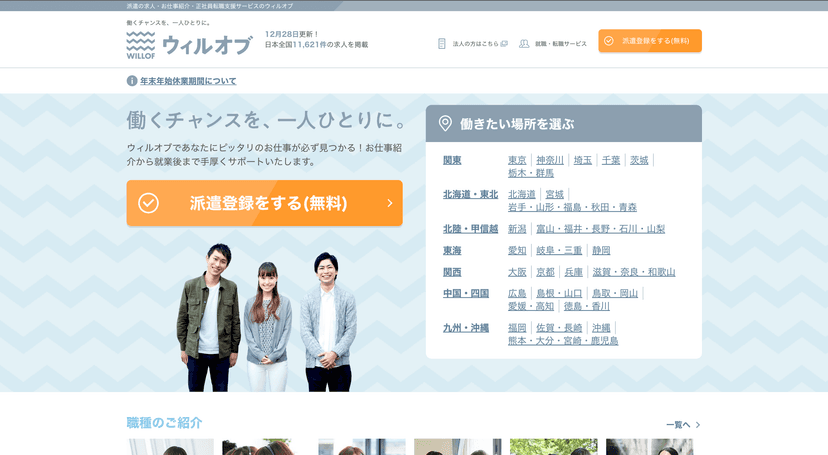Choose 東京 prefecture link
The width and height of the screenshot is (828, 455).
click(x=517, y=160)
